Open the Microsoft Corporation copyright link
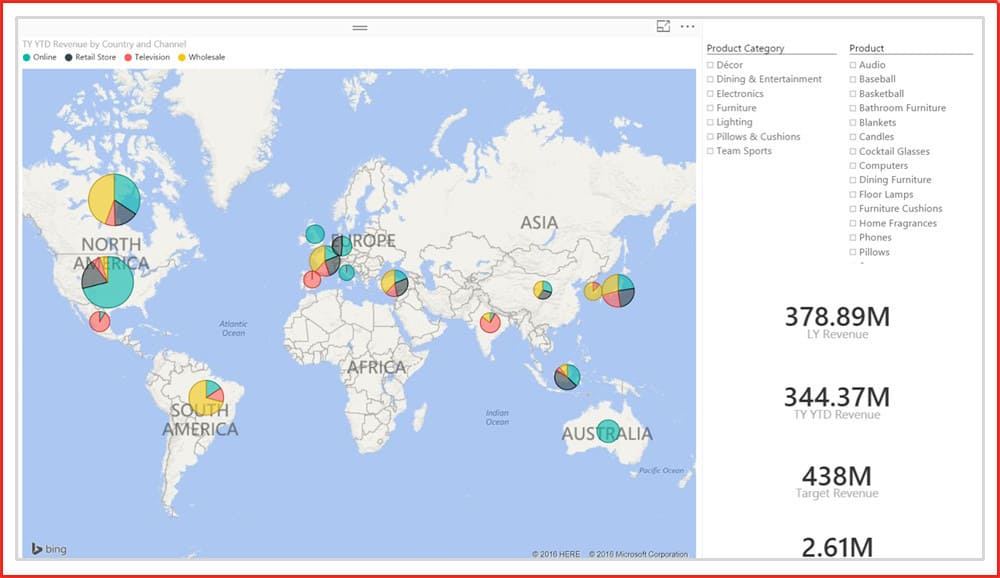The image size is (1000, 578). 639,554
